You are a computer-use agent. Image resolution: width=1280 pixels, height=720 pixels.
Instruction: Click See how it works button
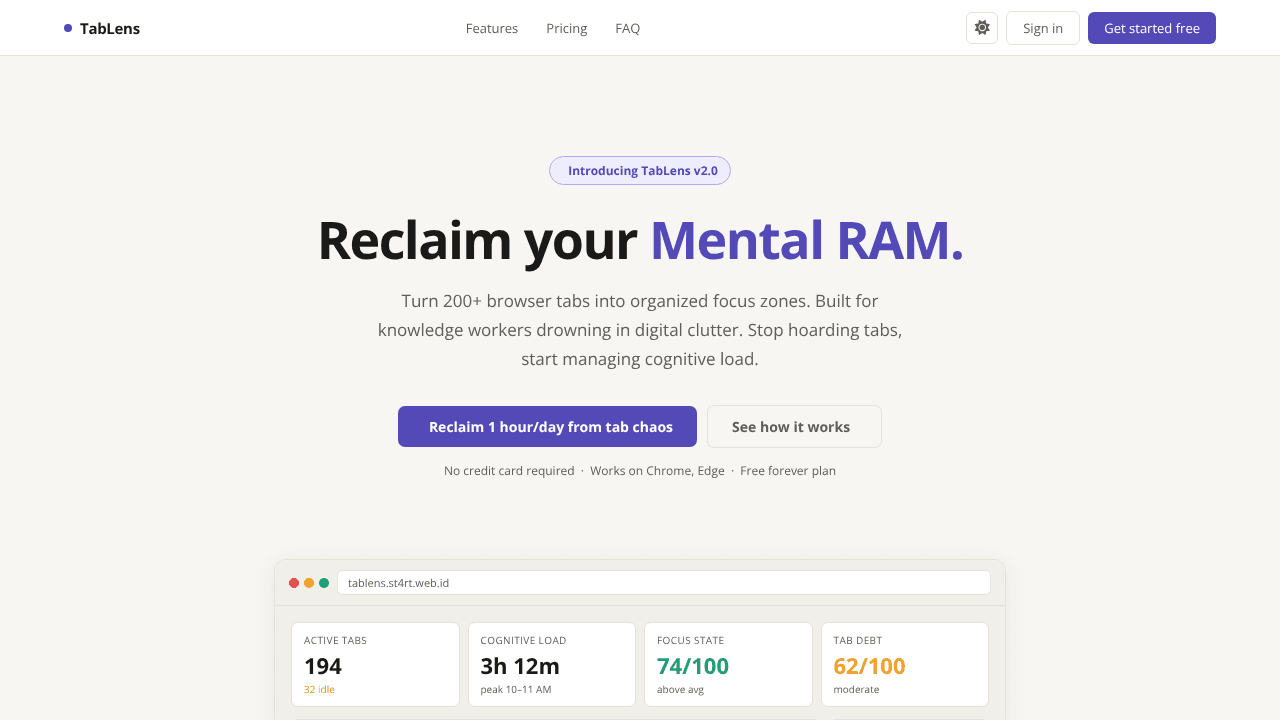(x=794, y=427)
